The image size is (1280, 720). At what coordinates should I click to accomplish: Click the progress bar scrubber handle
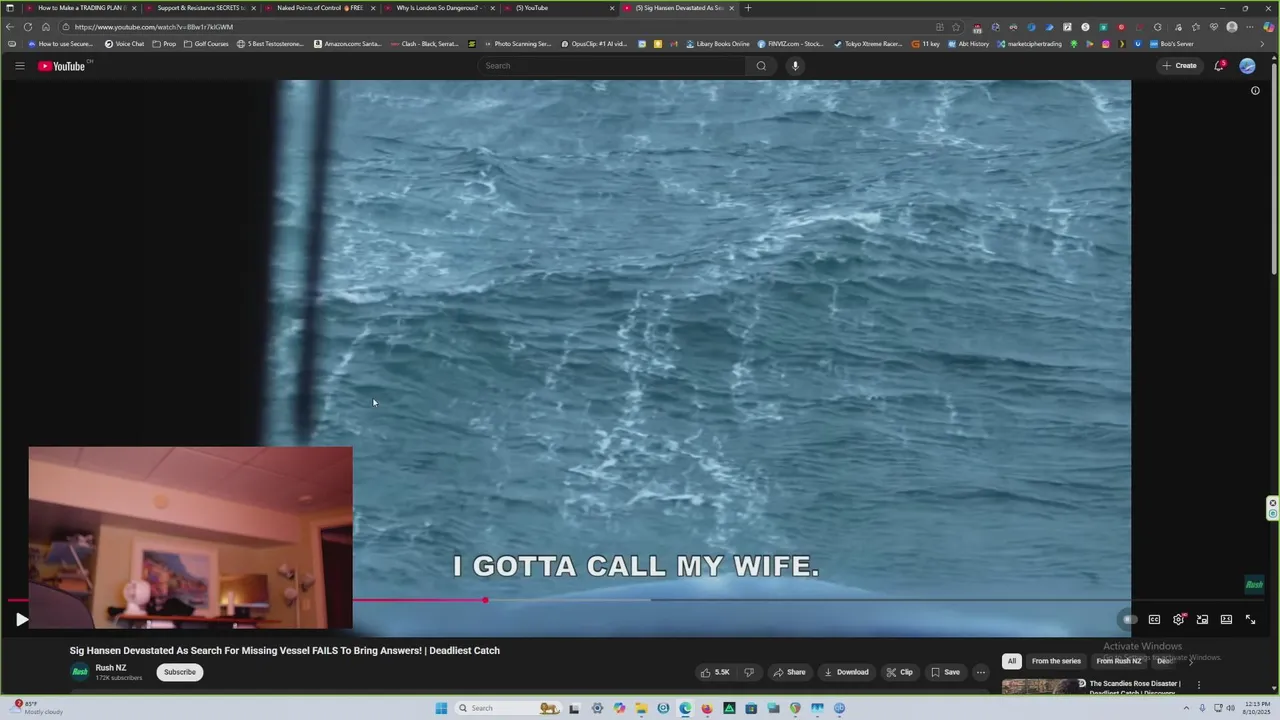pos(485,600)
